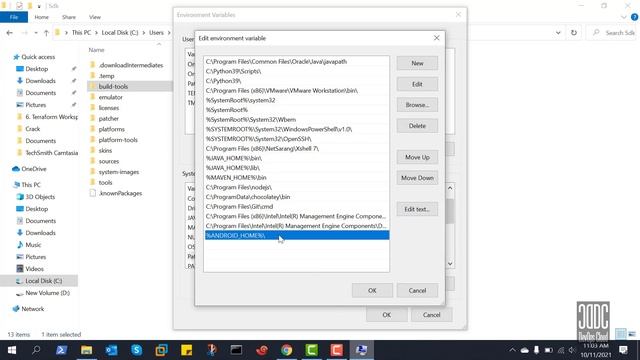Select the C:\Program Files\Git\cmd entry

coord(297,207)
